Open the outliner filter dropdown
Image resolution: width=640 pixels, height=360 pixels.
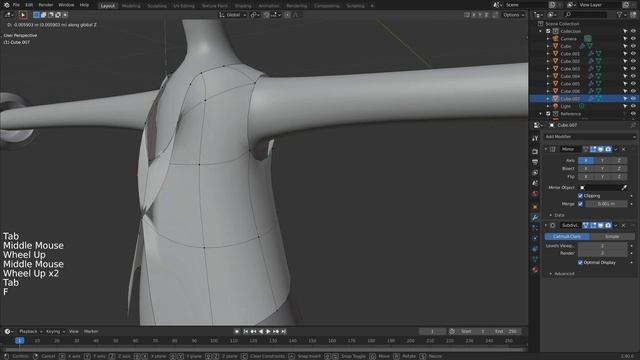coord(621,15)
